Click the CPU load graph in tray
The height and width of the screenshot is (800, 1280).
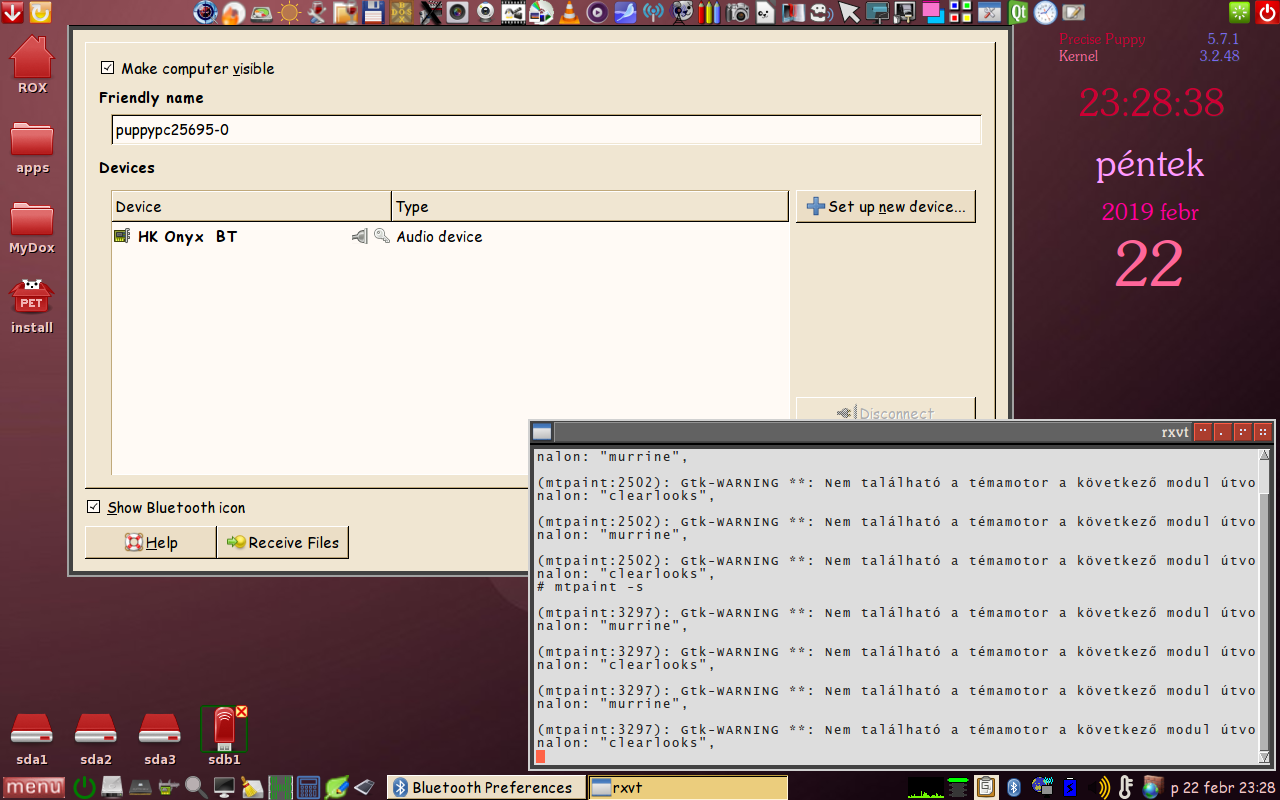(x=926, y=788)
